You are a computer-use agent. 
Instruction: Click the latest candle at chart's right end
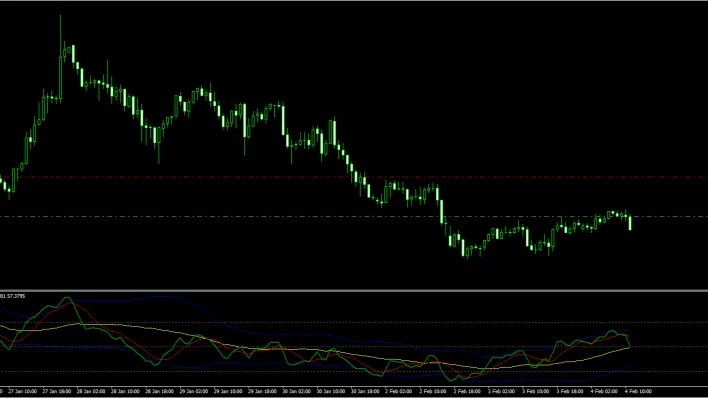point(630,222)
